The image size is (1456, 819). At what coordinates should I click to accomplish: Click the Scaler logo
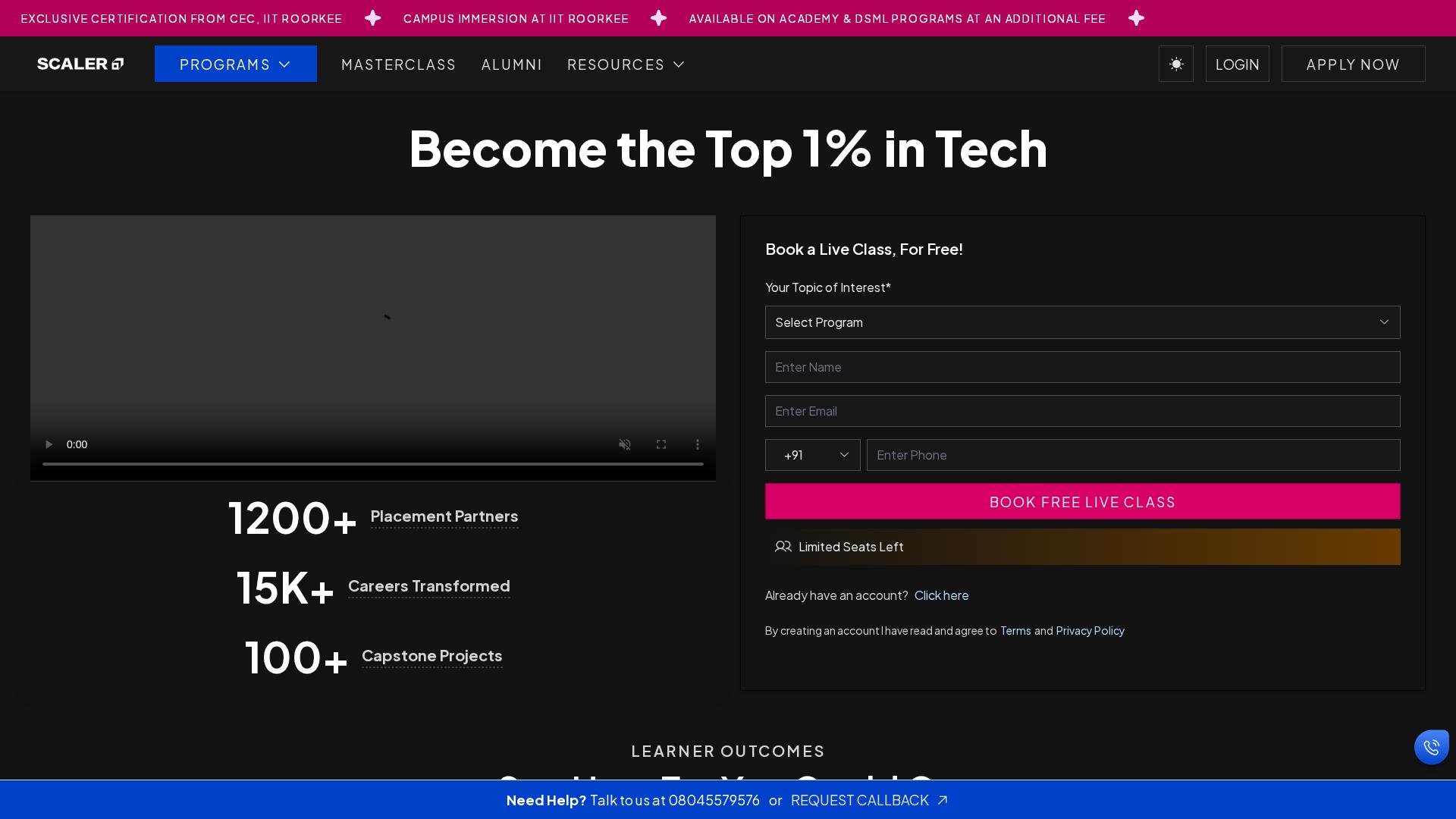click(x=80, y=64)
